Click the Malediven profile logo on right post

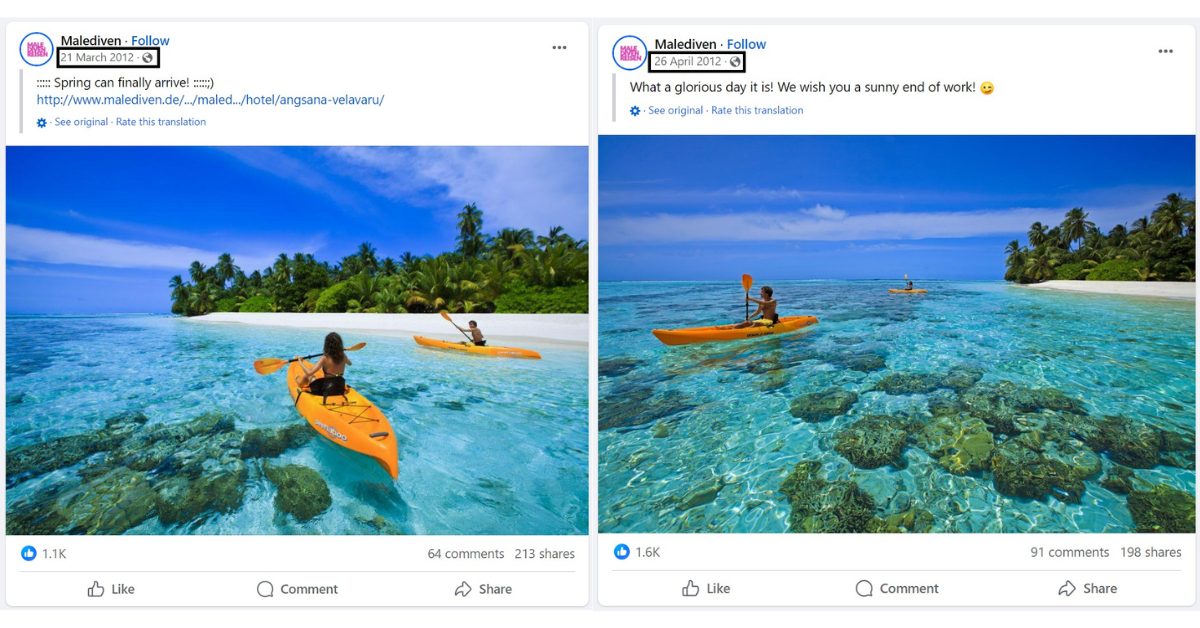click(x=630, y=53)
